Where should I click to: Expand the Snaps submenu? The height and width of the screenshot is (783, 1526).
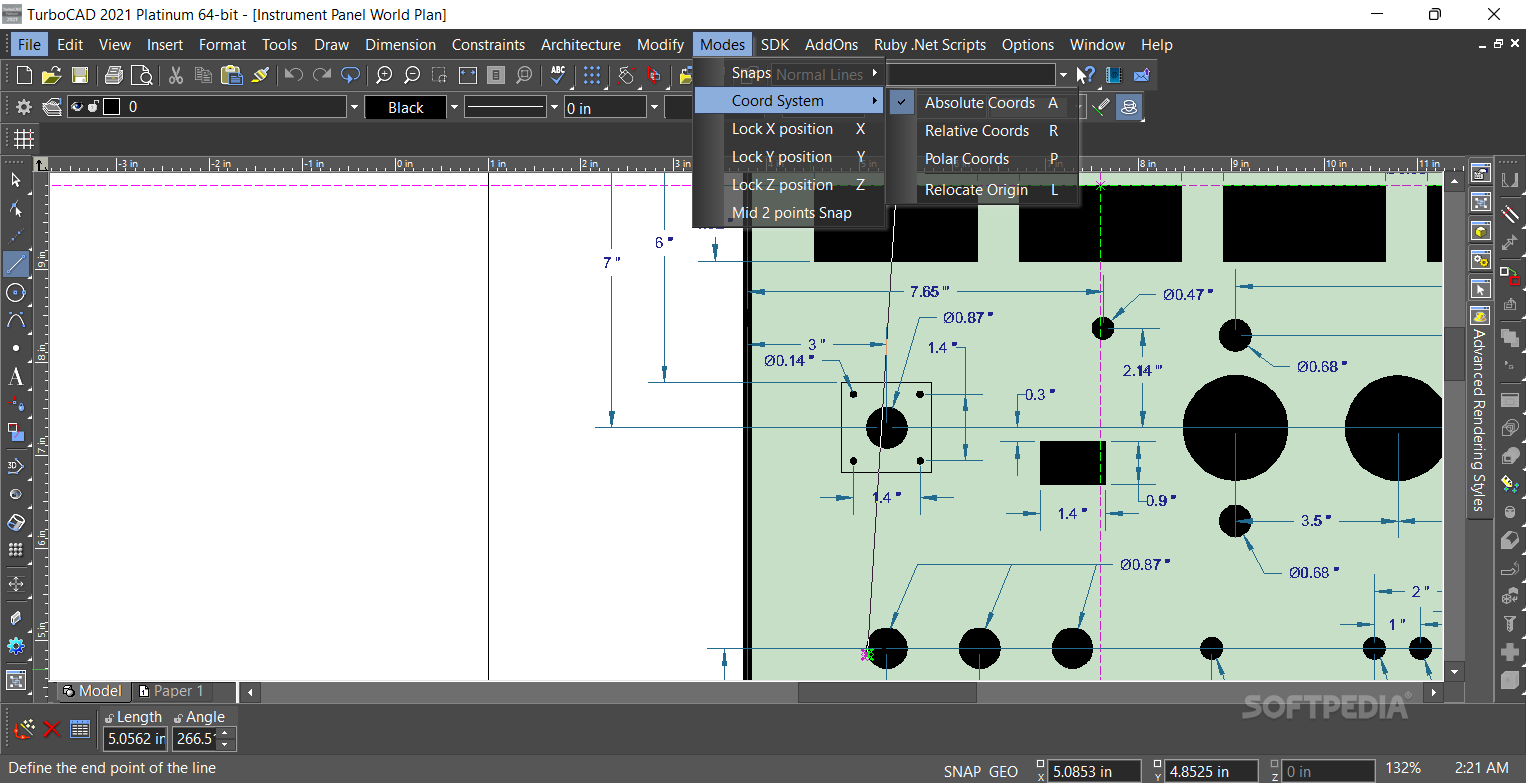pyautogui.click(x=789, y=73)
